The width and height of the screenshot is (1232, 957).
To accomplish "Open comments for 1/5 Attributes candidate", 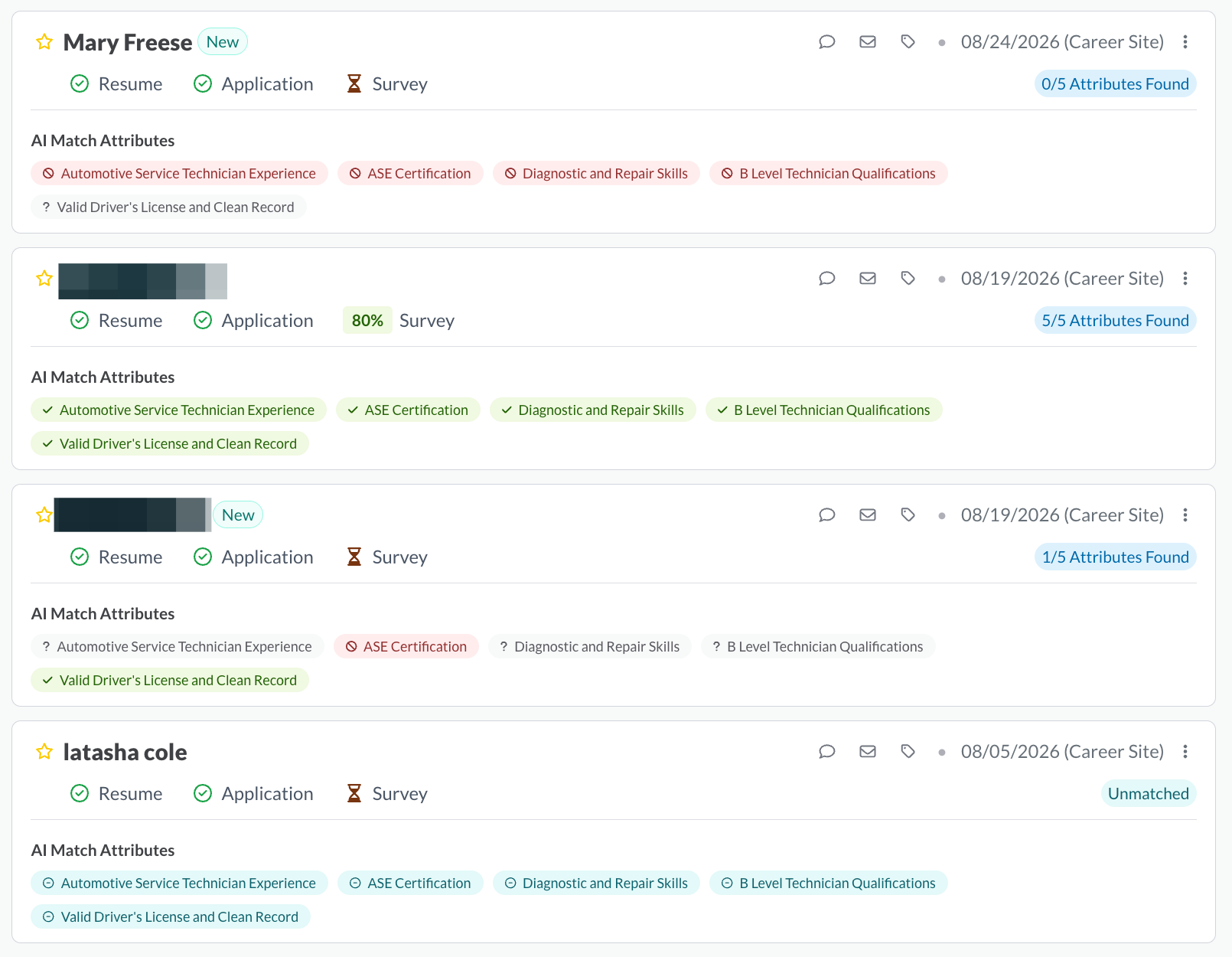I will [x=827, y=515].
